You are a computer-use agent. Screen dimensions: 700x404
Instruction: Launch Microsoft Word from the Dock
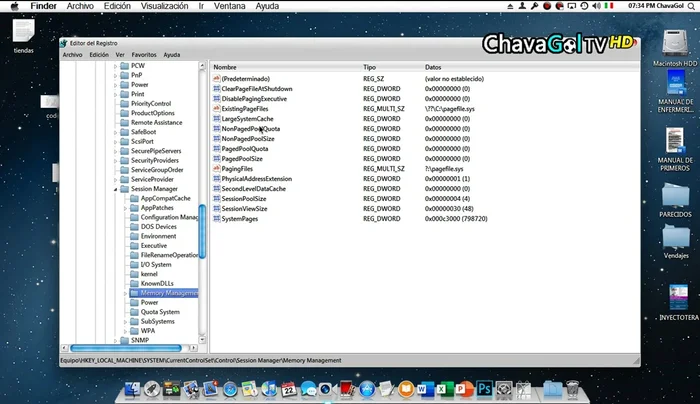pos(424,389)
